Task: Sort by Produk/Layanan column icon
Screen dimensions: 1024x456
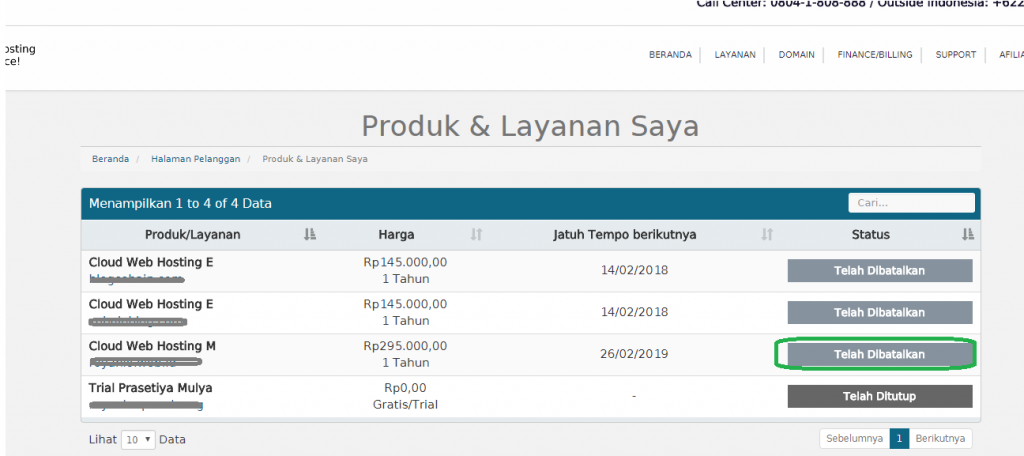Action: [x=309, y=234]
